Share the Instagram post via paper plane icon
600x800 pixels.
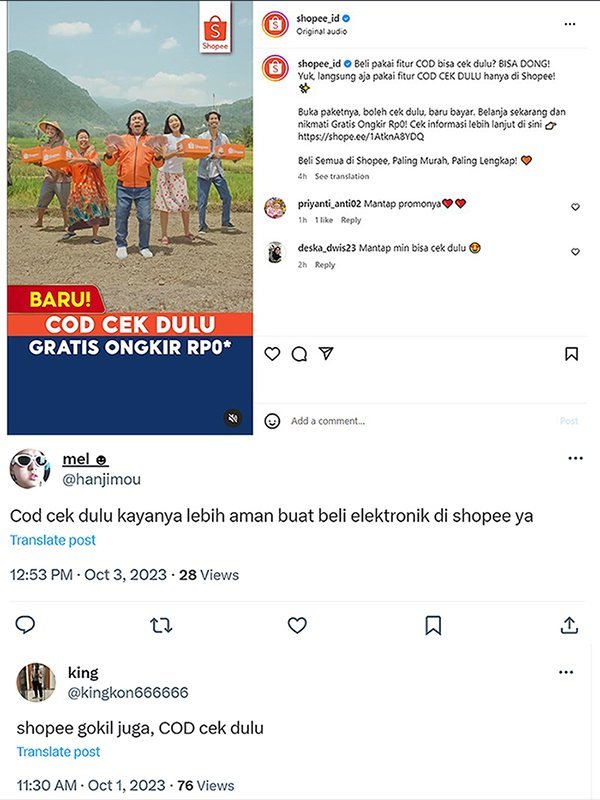tap(326, 353)
